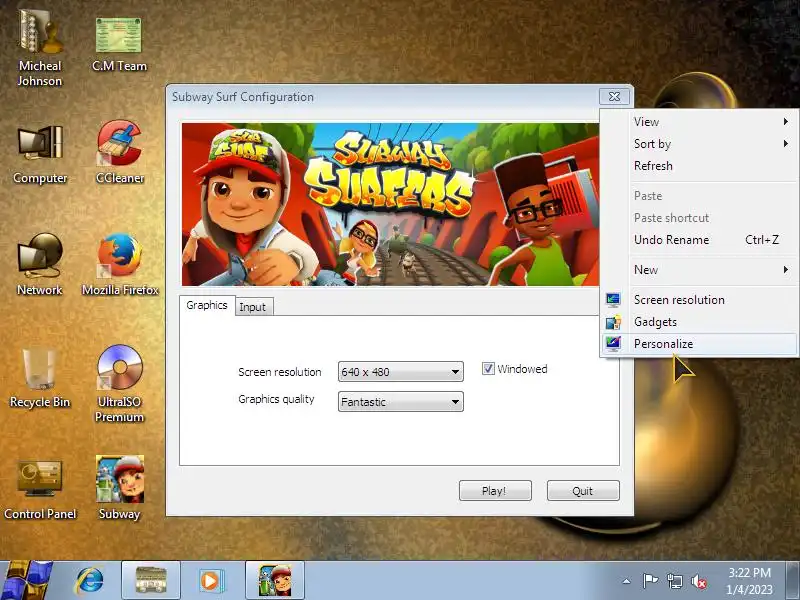Click the Show desktop strip
The width and height of the screenshot is (800, 600).
(793, 581)
